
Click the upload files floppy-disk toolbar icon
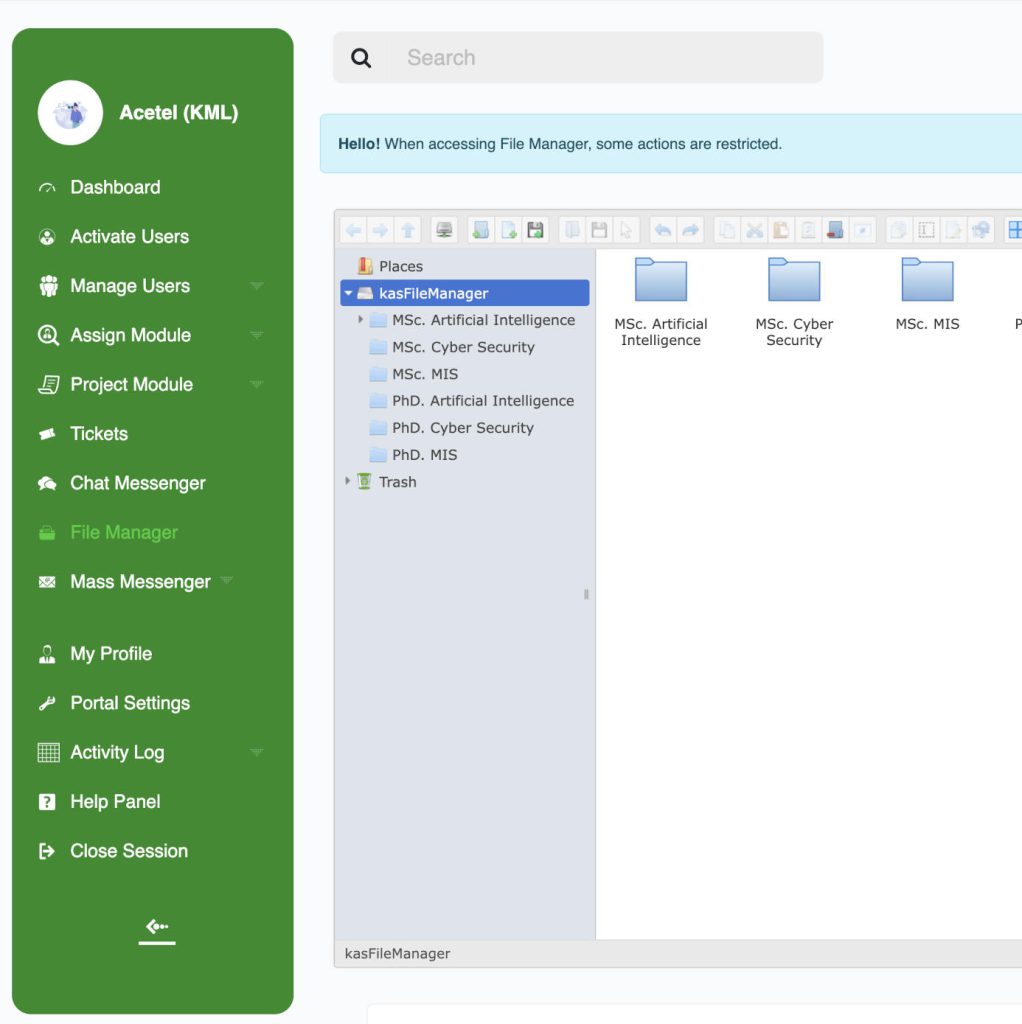click(x=536, y=230)
